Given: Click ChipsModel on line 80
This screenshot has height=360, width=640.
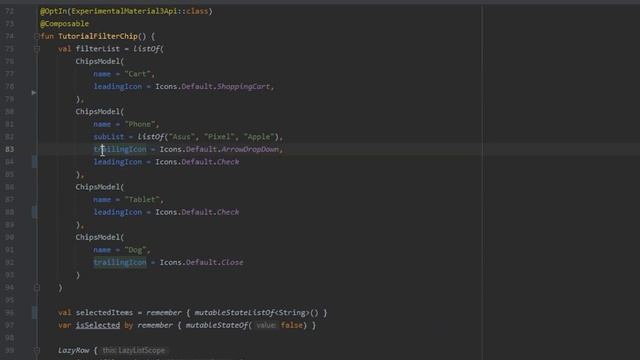Looking at the screenshot, I should (x=98, y=112).
